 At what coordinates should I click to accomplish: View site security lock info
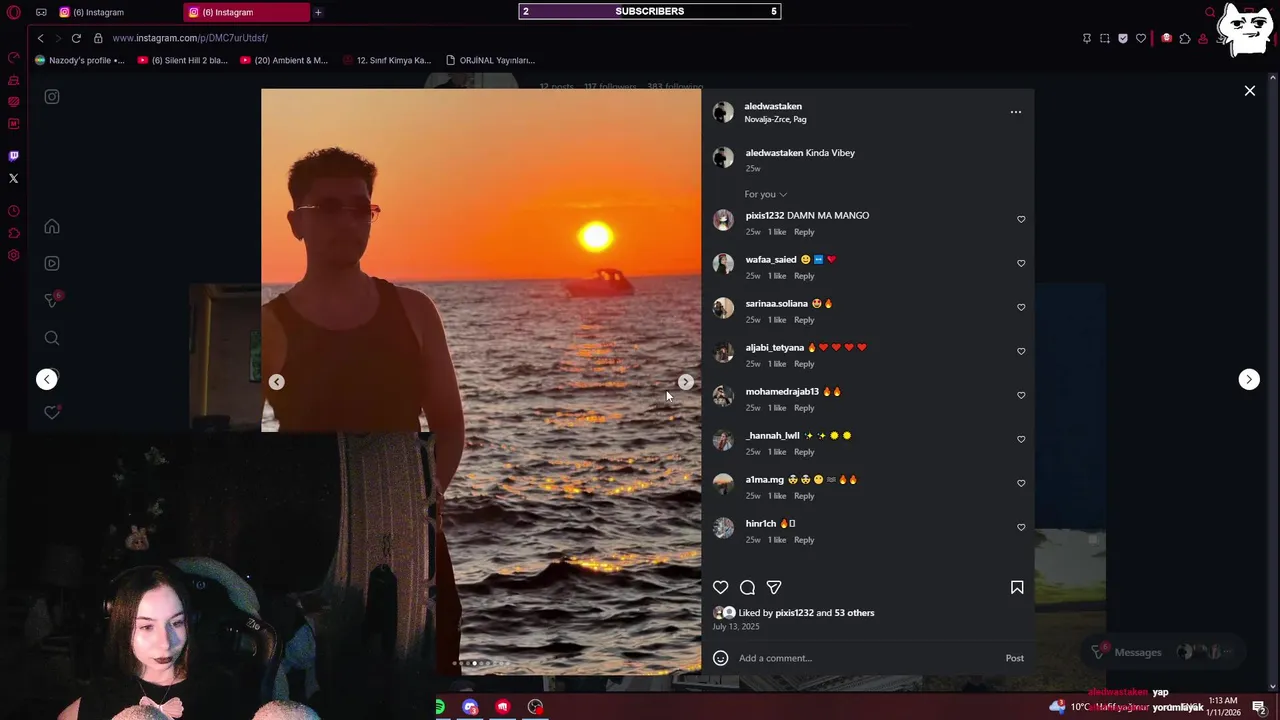(x=98, y=38)
